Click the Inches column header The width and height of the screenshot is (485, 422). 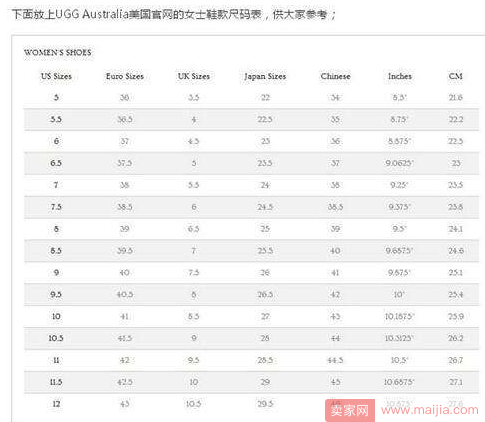400,76
